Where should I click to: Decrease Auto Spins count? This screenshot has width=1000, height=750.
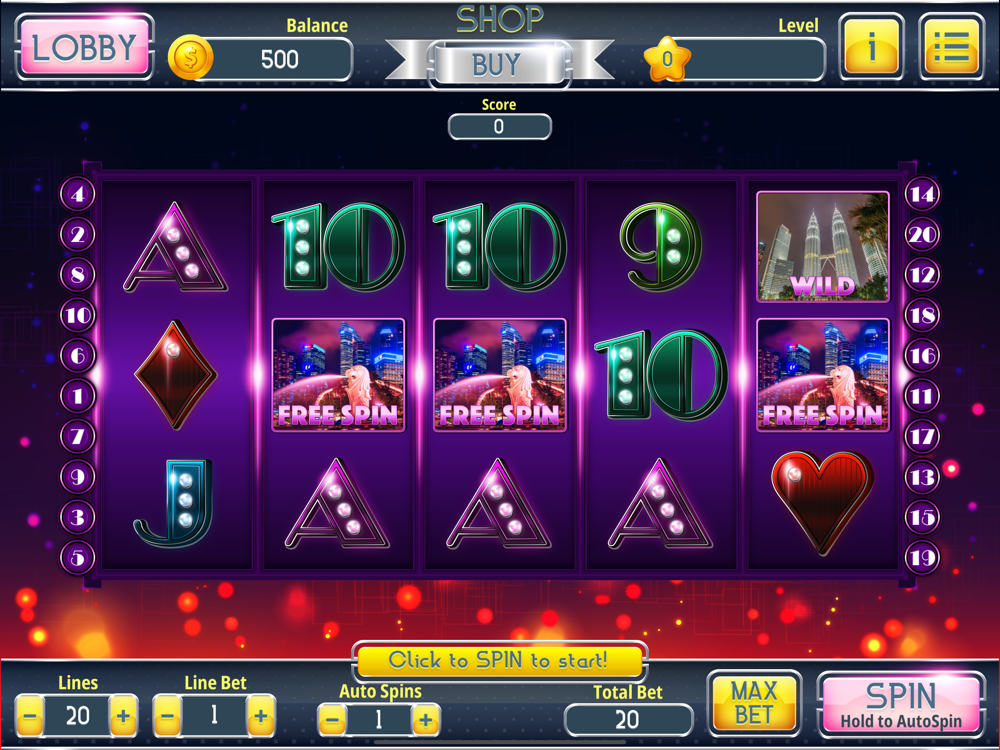332,720
